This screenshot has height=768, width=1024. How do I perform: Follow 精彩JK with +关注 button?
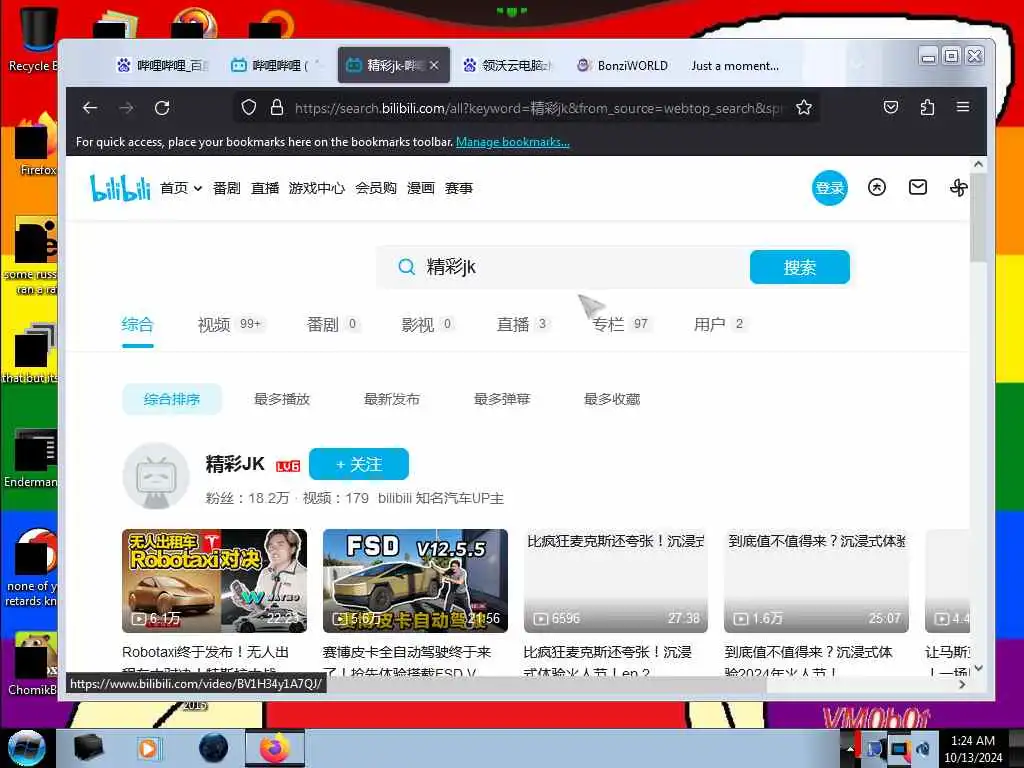[x=359, y=464]
